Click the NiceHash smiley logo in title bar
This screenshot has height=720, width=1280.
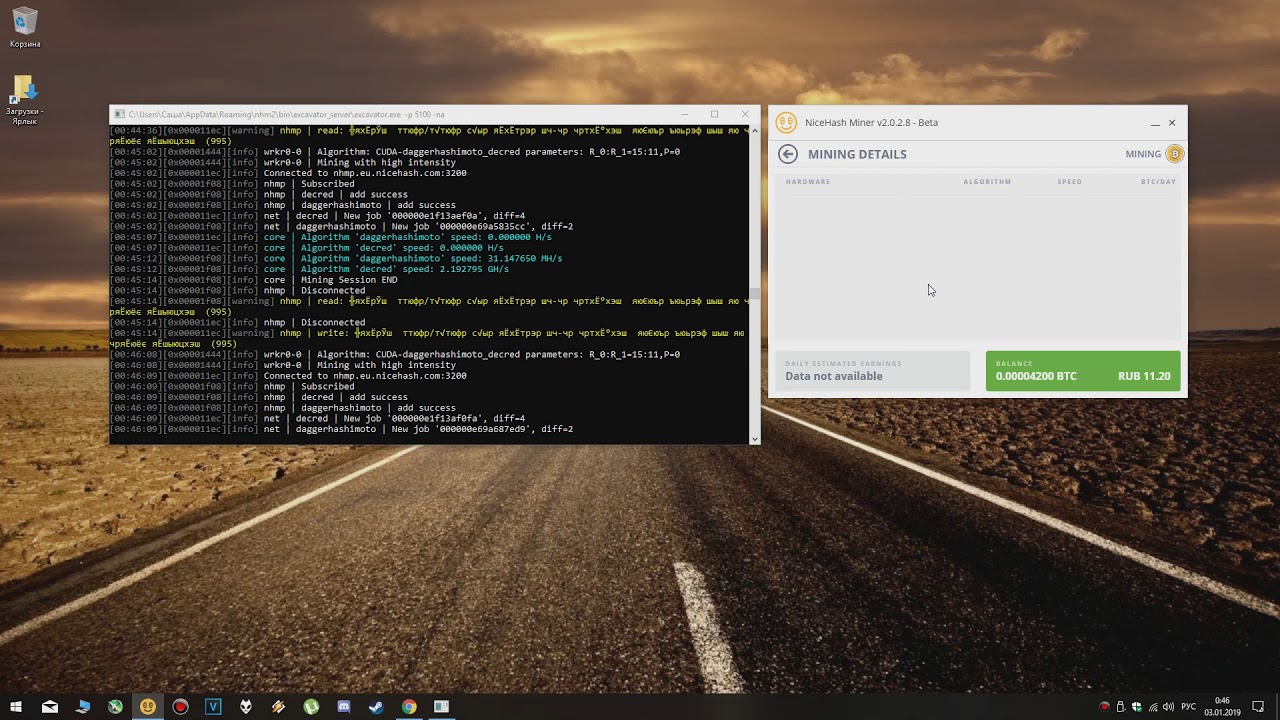click(x=786, y=122)
